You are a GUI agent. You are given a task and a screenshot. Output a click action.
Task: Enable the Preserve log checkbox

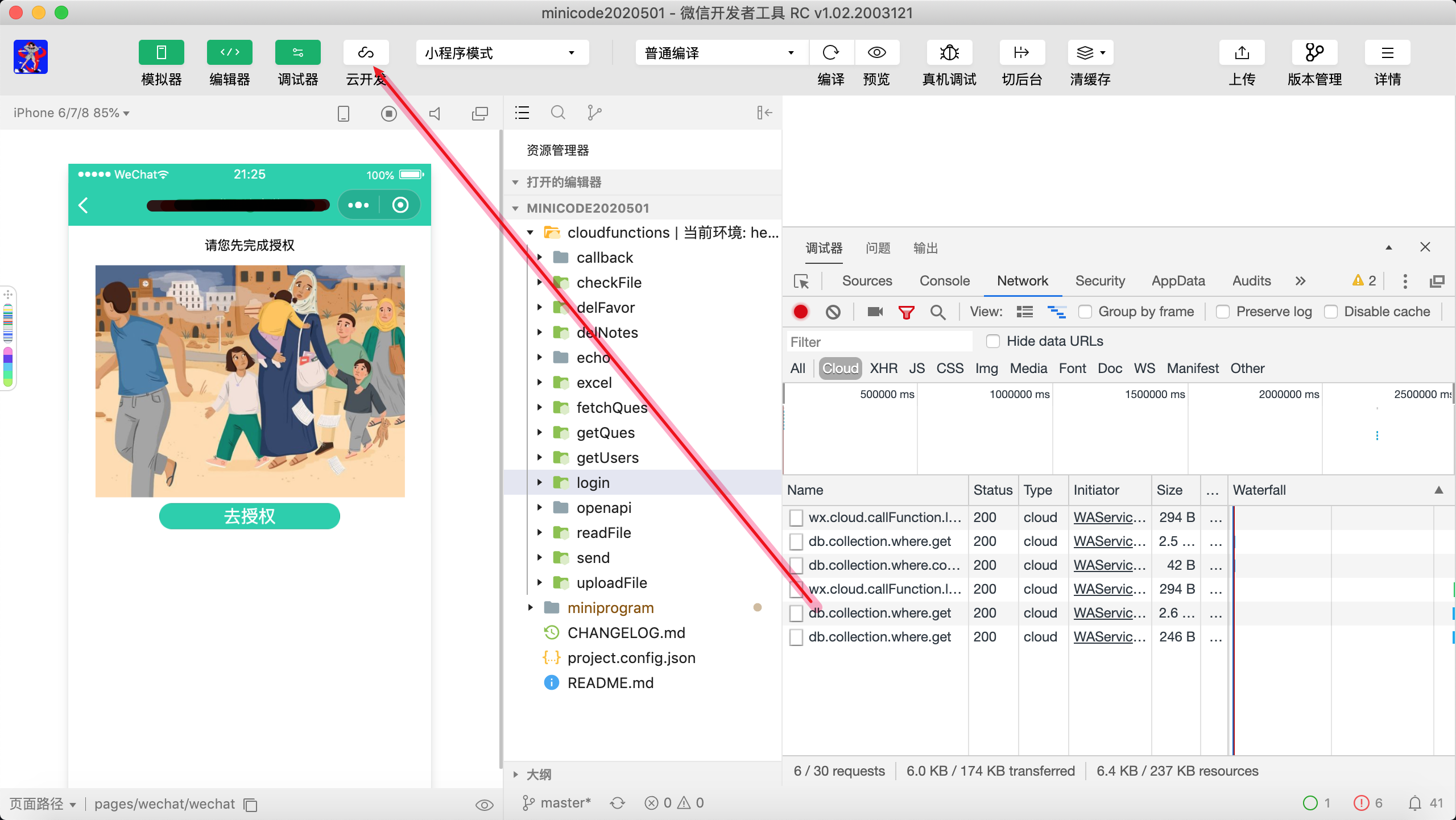click(1223, 312)
